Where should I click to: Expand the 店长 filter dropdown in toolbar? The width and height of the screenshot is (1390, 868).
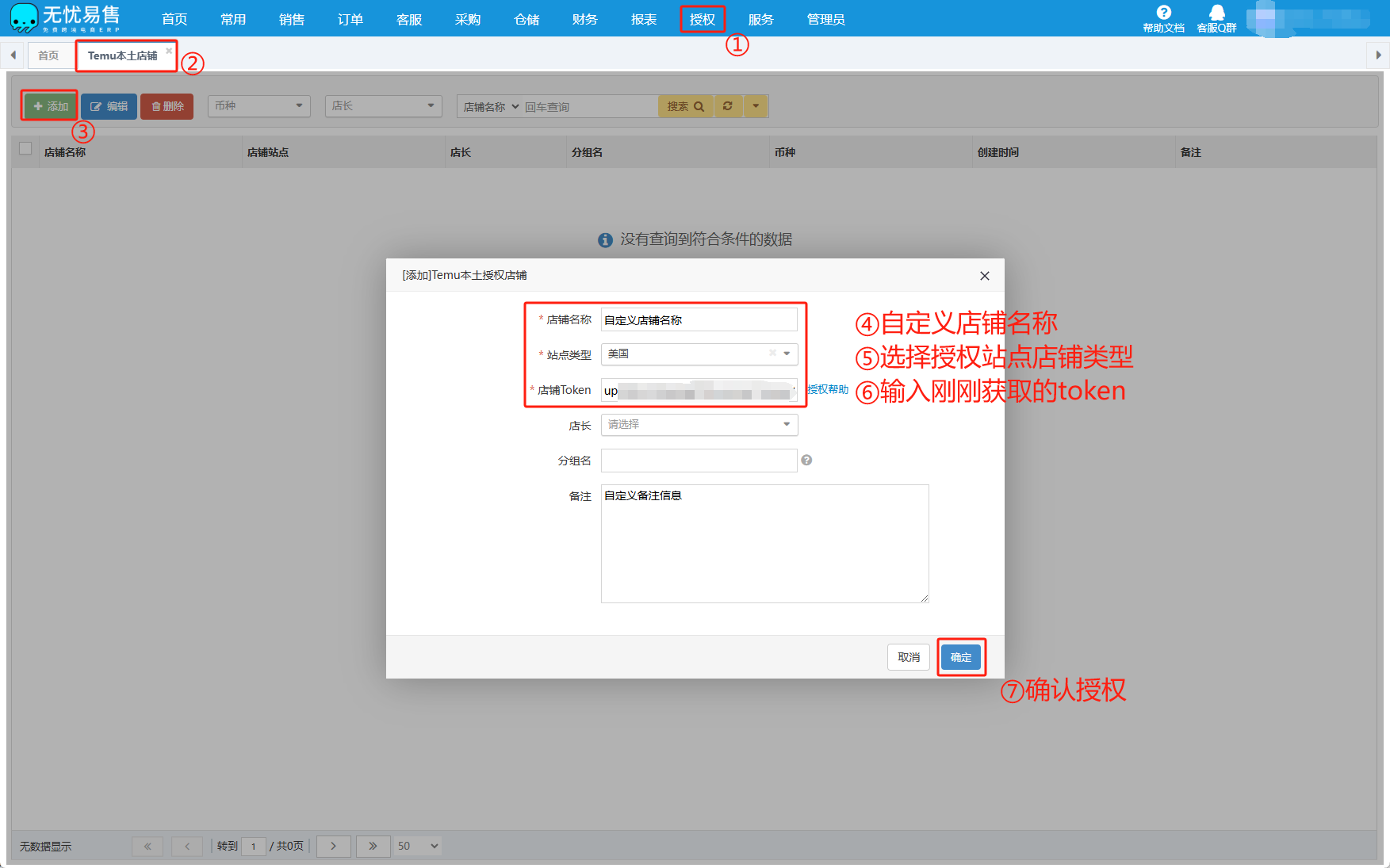[x=383, y=105]
